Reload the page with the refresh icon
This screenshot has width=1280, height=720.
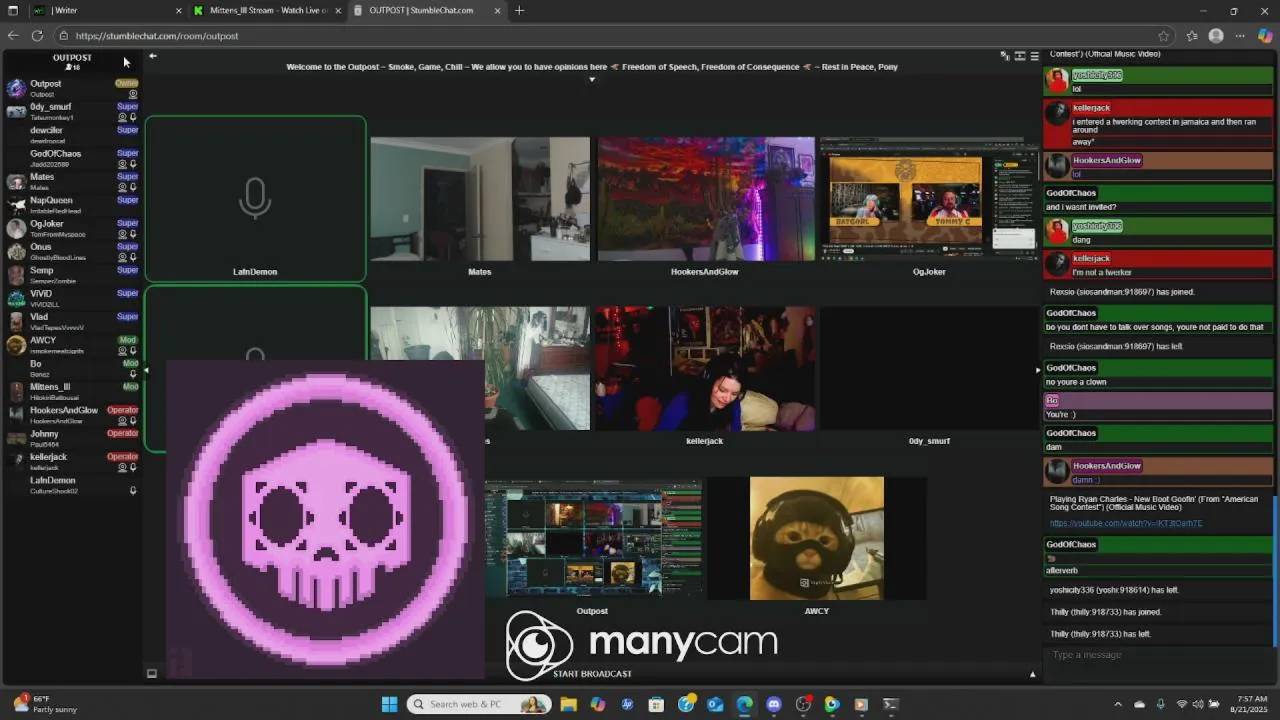pos(37,36)
